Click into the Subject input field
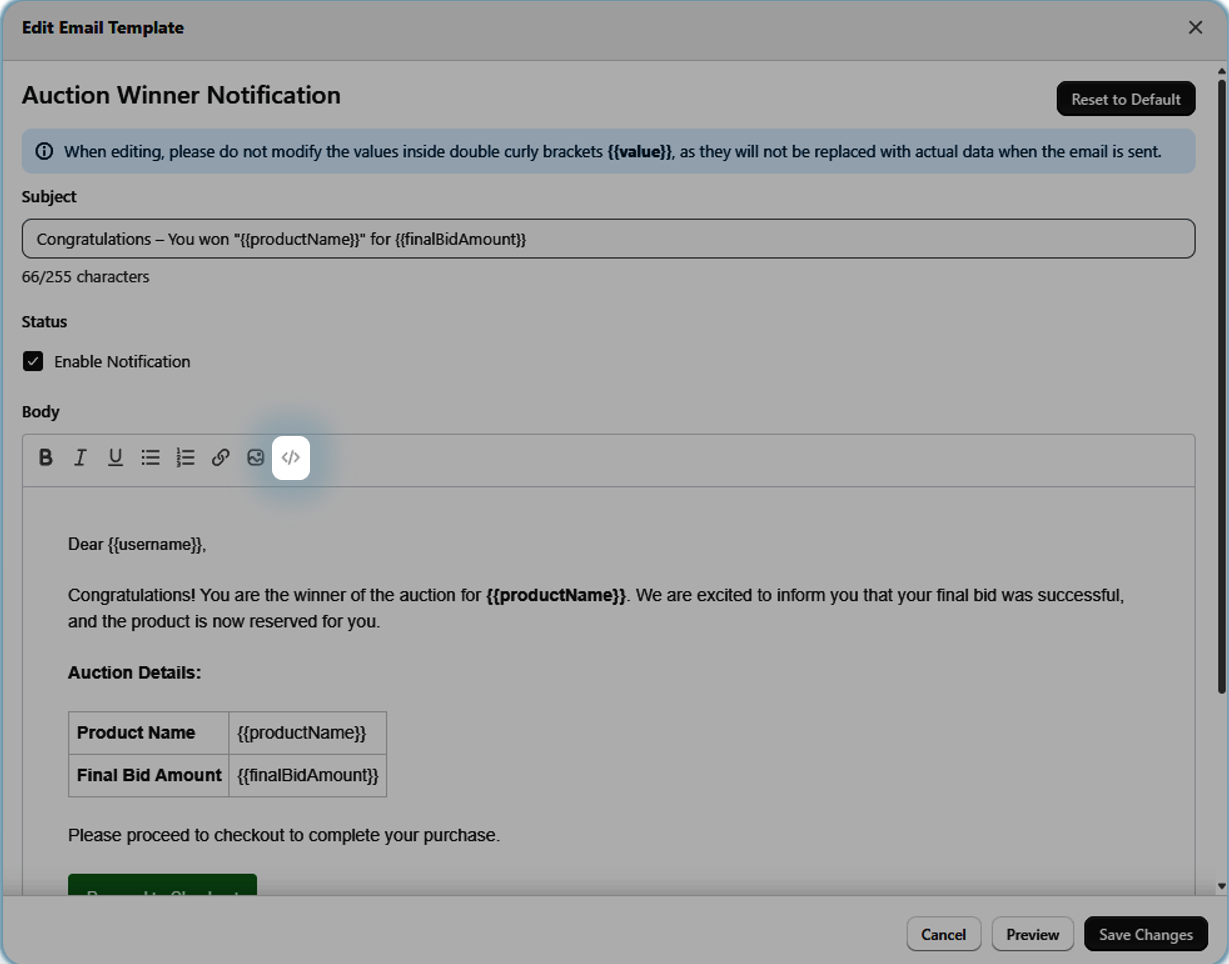Screen dimensions: 1229x964 tap(608, 239)
